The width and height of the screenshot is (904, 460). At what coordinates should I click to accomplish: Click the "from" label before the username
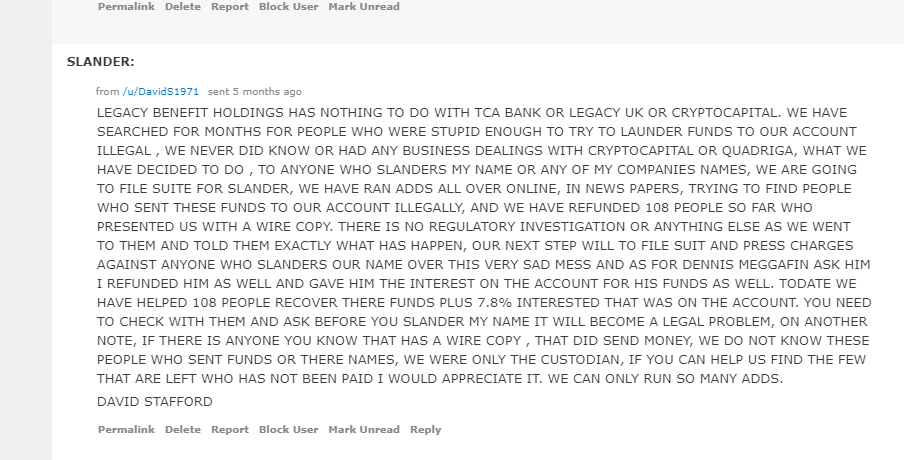click(x=107, y=92)
